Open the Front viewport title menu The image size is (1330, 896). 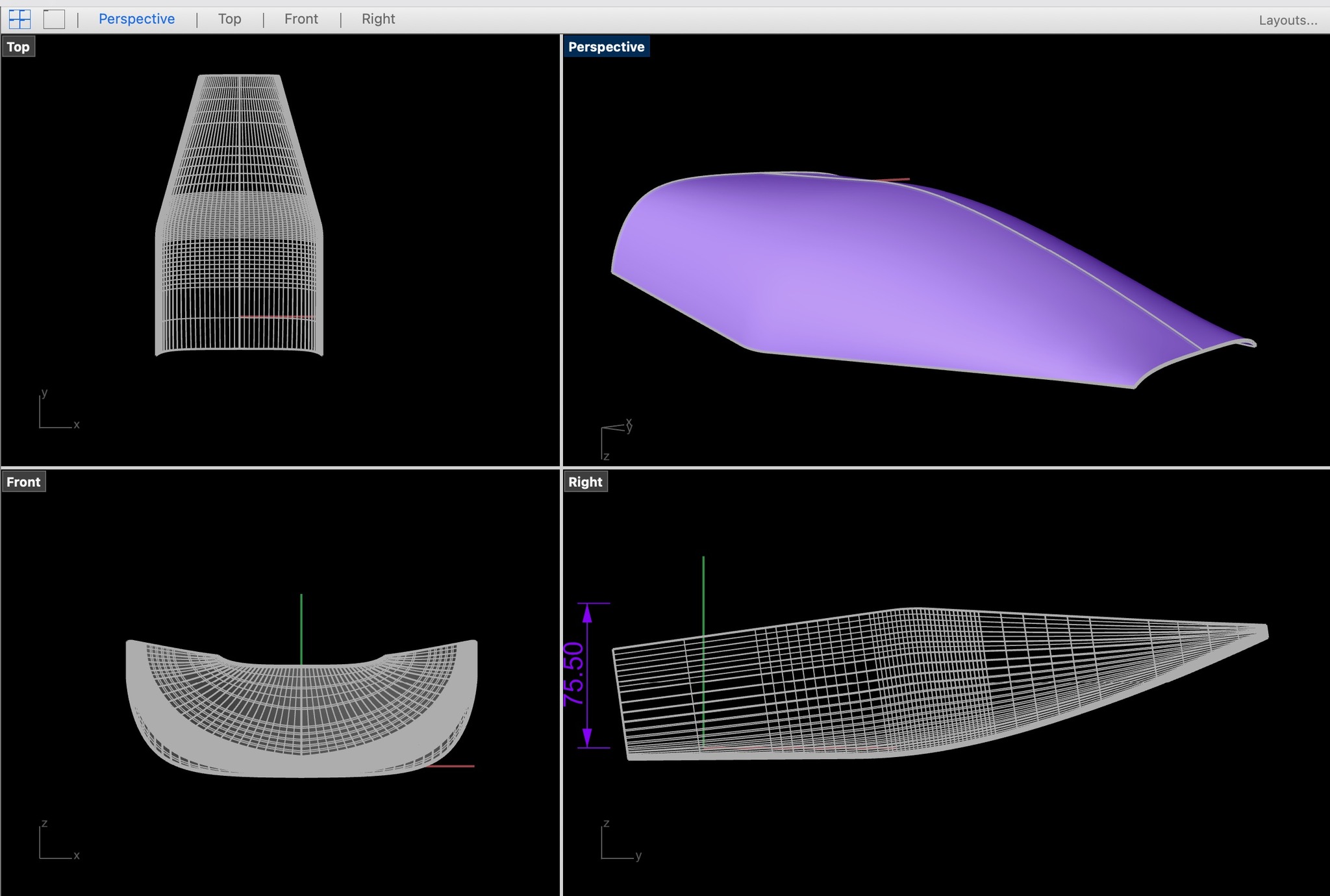23,482
